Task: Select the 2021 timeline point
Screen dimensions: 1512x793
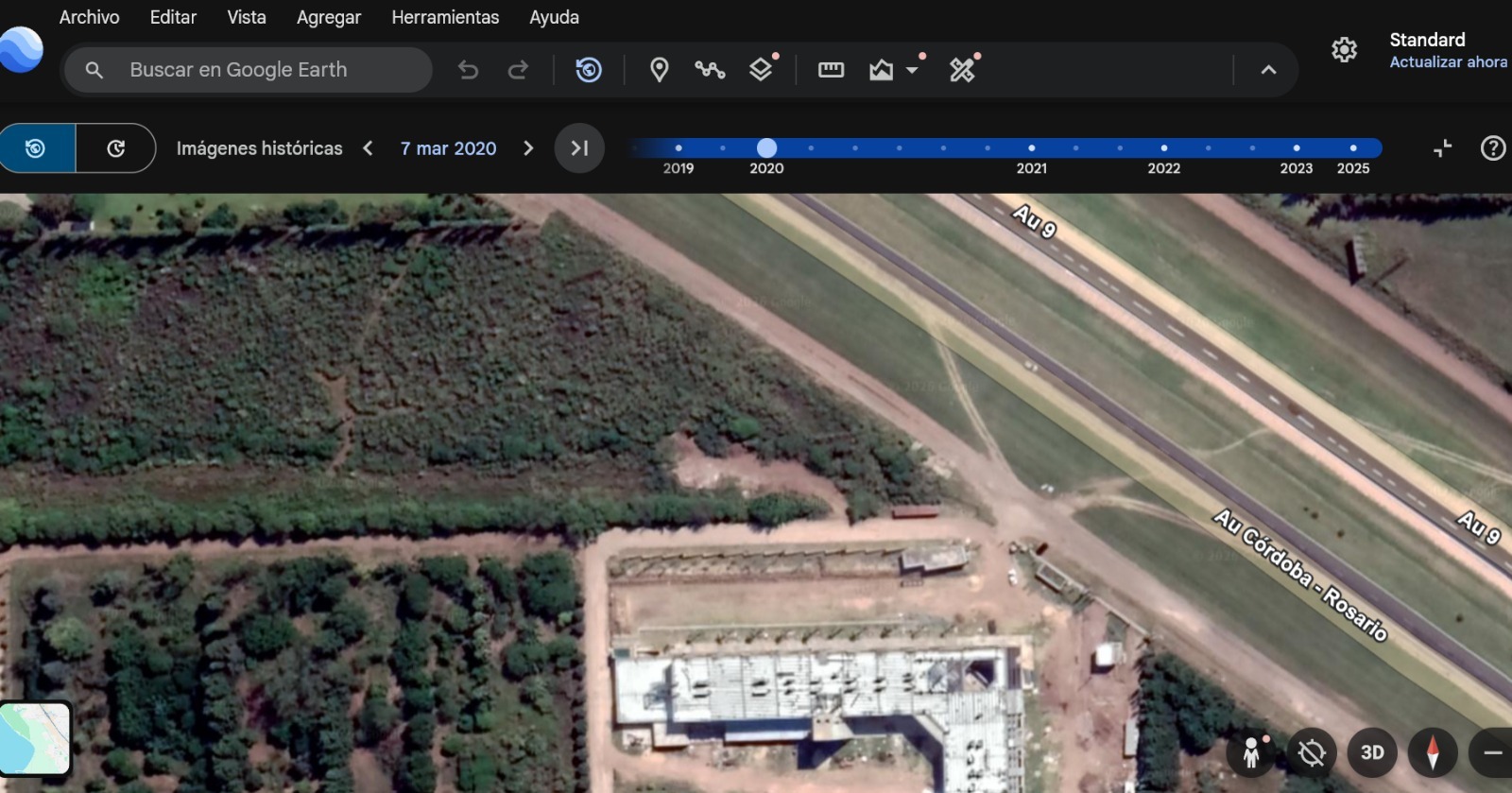Action: [1031, 148]
